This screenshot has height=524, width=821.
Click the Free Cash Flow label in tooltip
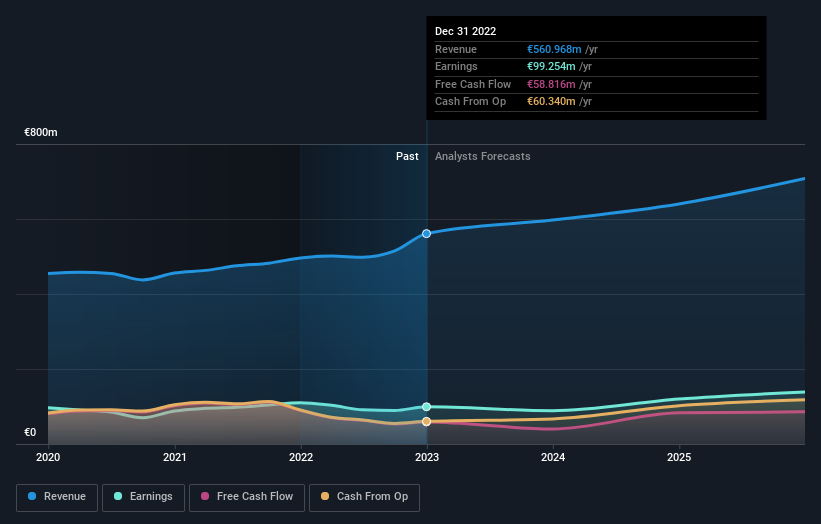pyautogui.click(x=473, y=84)
